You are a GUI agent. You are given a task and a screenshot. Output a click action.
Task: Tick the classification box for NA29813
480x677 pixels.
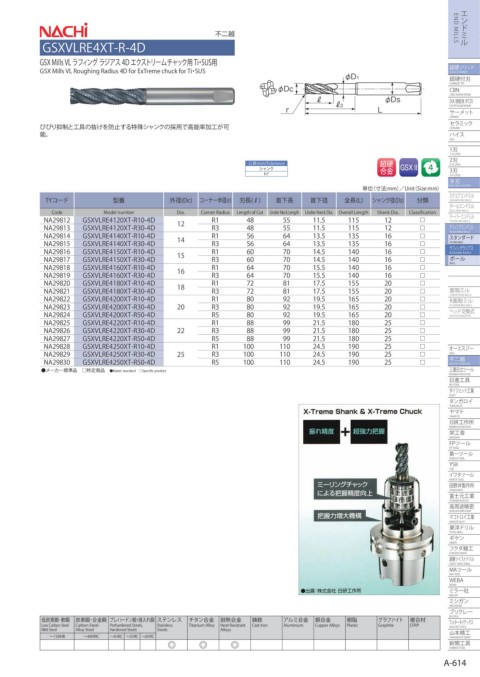(422, 228)
